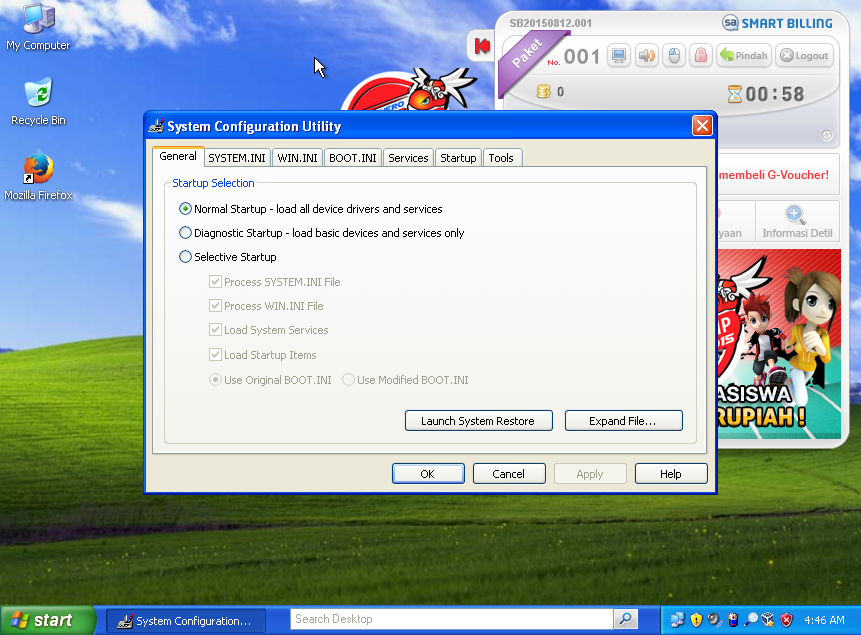
Task: Click the red padlock icon in Smart Billing
Action: coord(701,55)
